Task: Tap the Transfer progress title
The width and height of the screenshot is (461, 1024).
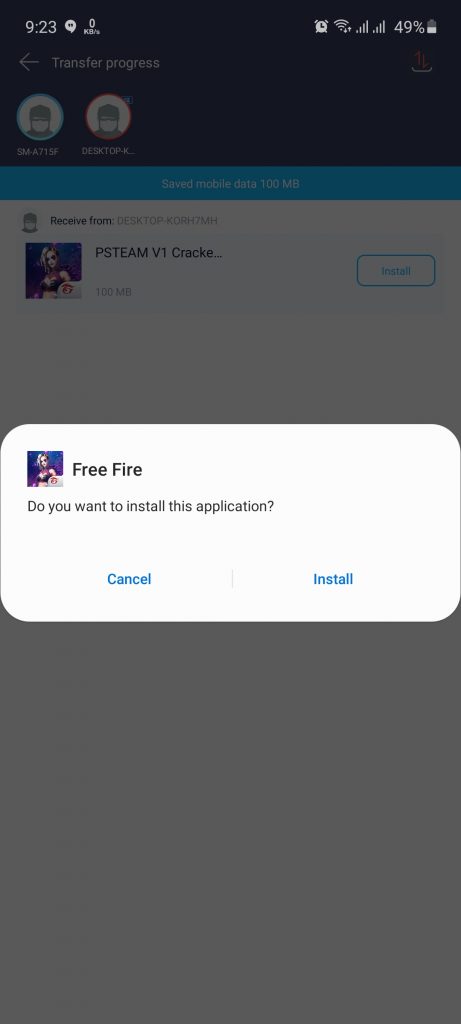Action: (106, 63)
